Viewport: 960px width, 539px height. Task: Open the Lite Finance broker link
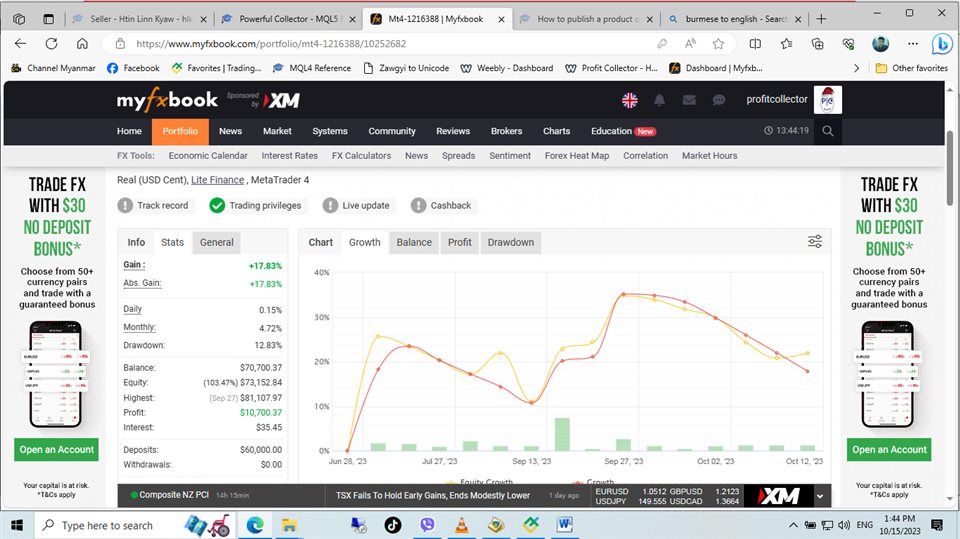click(x=217, y=179)
